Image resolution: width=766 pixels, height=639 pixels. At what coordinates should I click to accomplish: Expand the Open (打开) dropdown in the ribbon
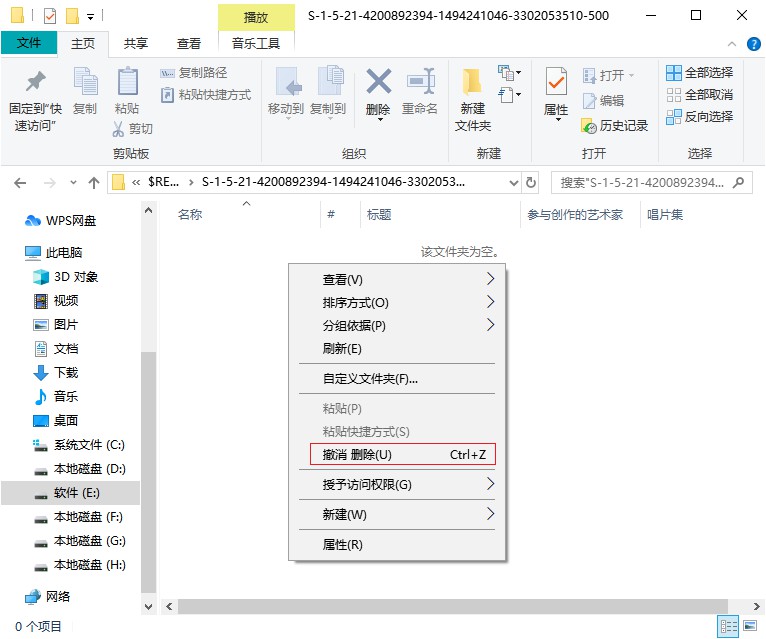(631, 75)
